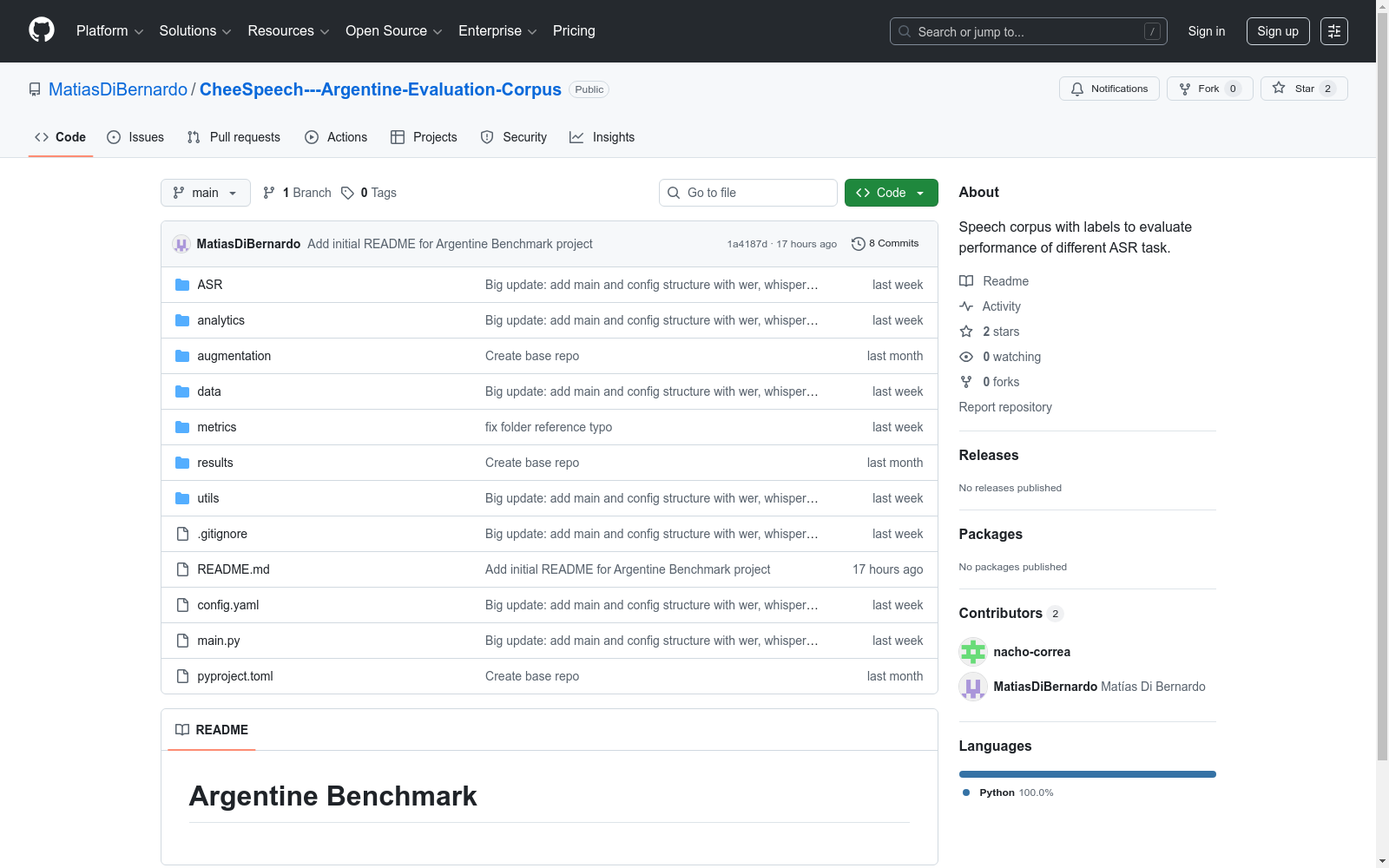Open 'fix folder reference typo' commit message
Screen dimensions: 1389x868
coord(549,427)
